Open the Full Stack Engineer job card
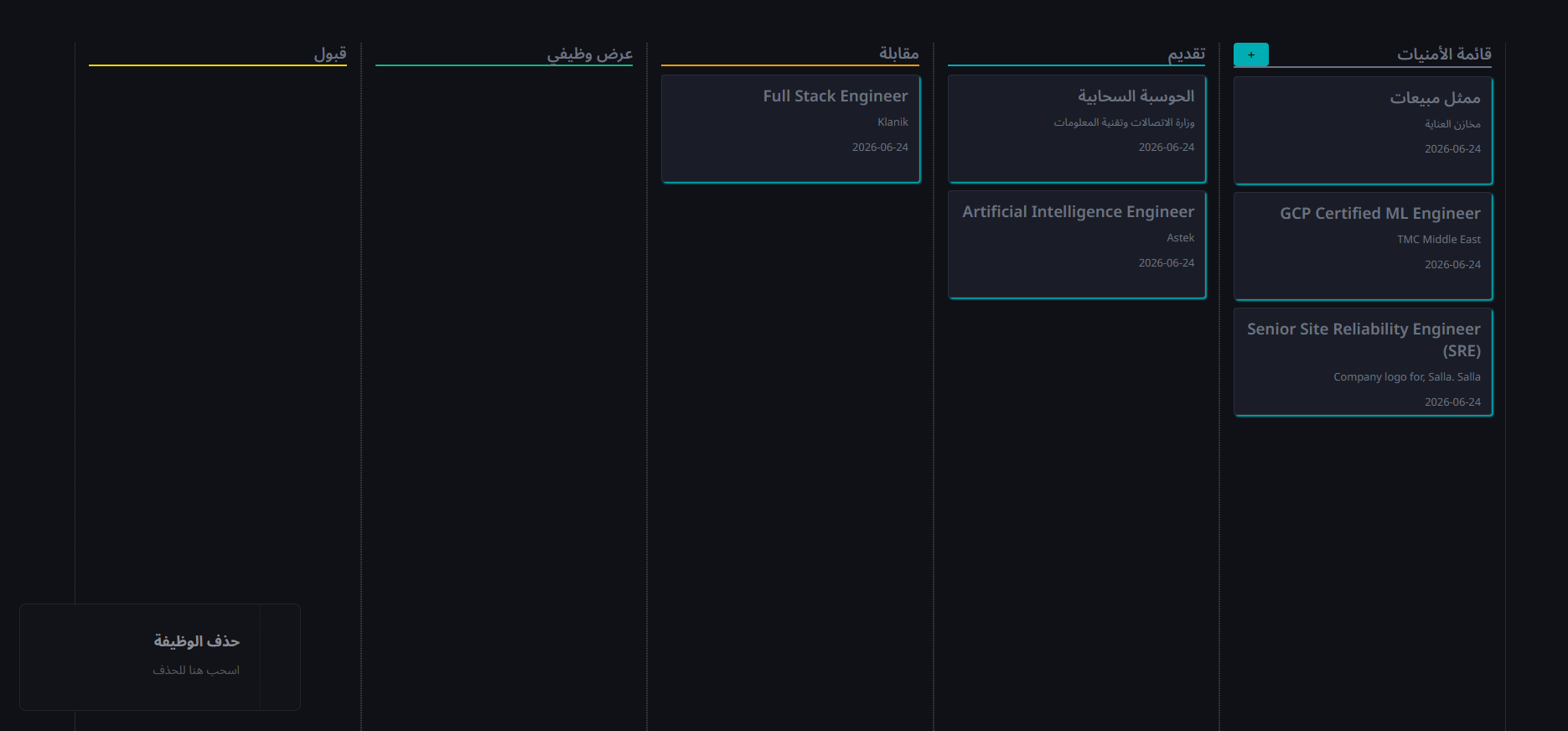This screenshot has width=1568, height=731. (x=790, y=128)
